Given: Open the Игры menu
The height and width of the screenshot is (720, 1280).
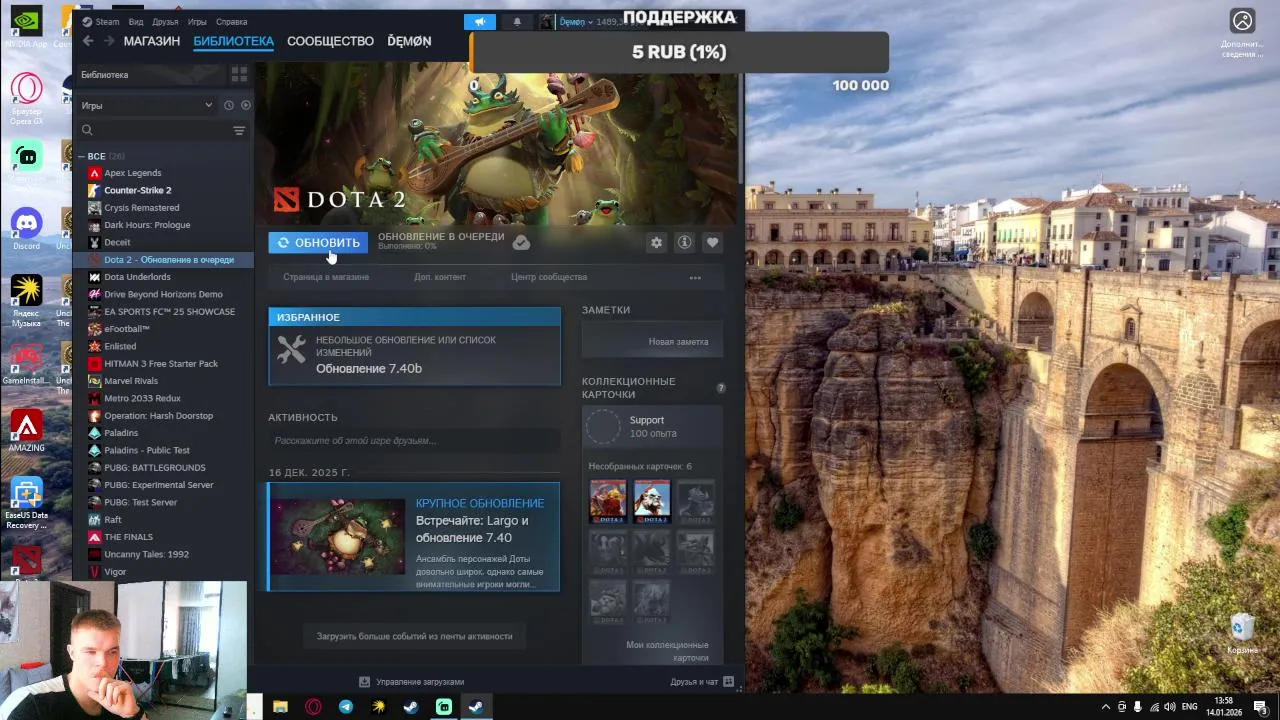Looking at the screenshot, I should click(x=197, y=21).
